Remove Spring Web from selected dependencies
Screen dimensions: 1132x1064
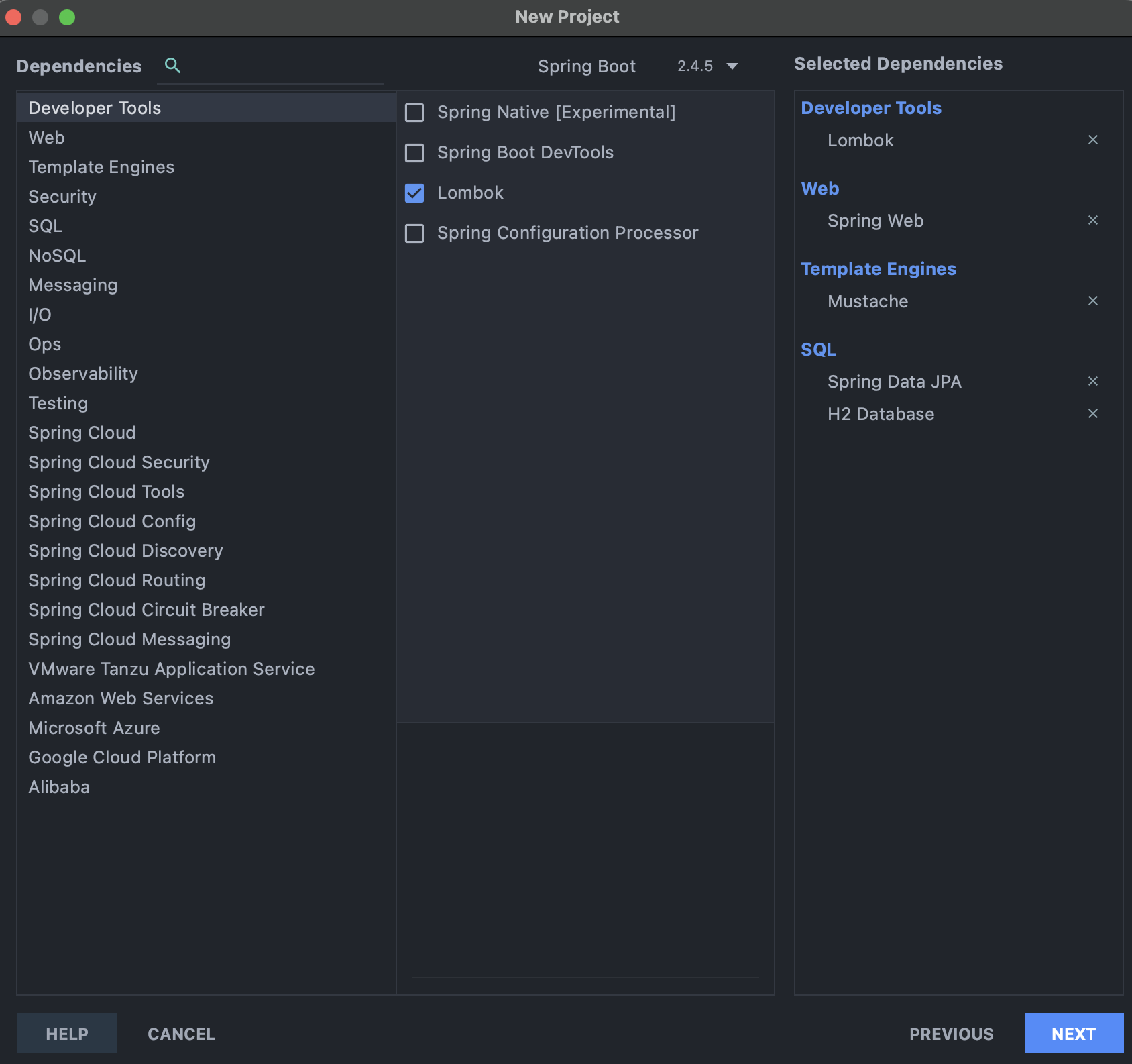click(x=1092, y=220)
